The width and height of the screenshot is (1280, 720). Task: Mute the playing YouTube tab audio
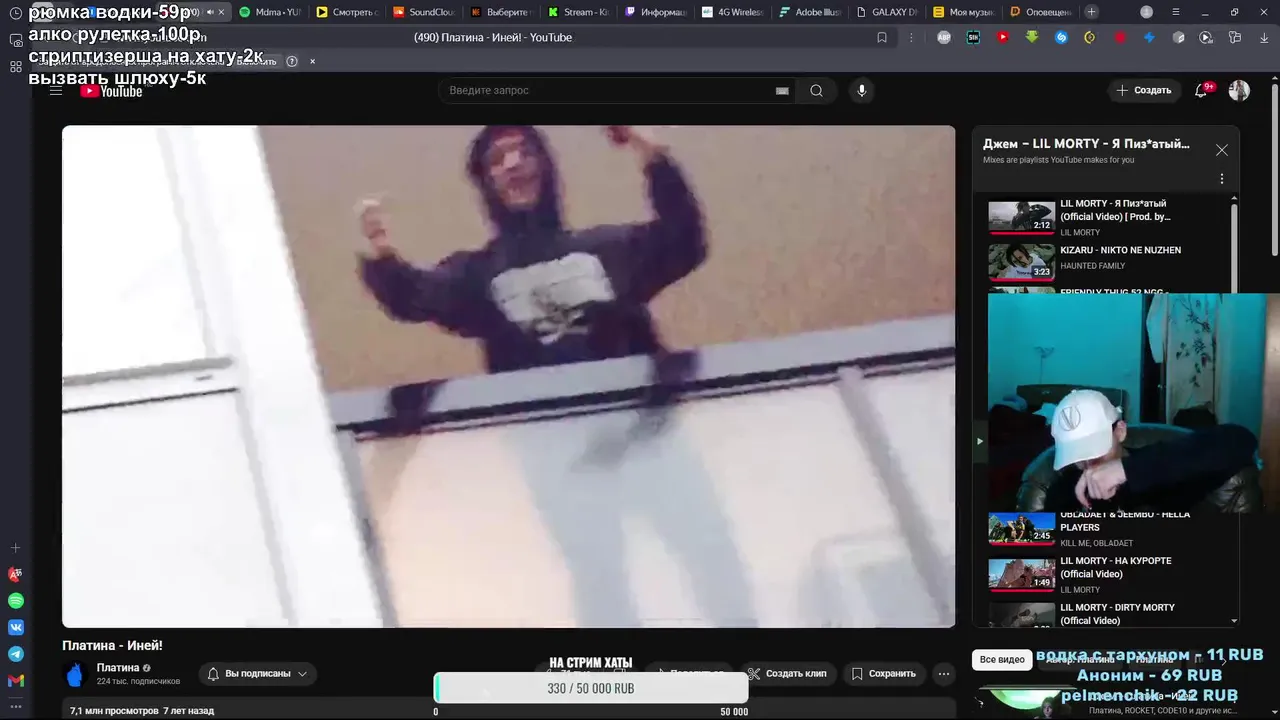[x=210, y=12]
